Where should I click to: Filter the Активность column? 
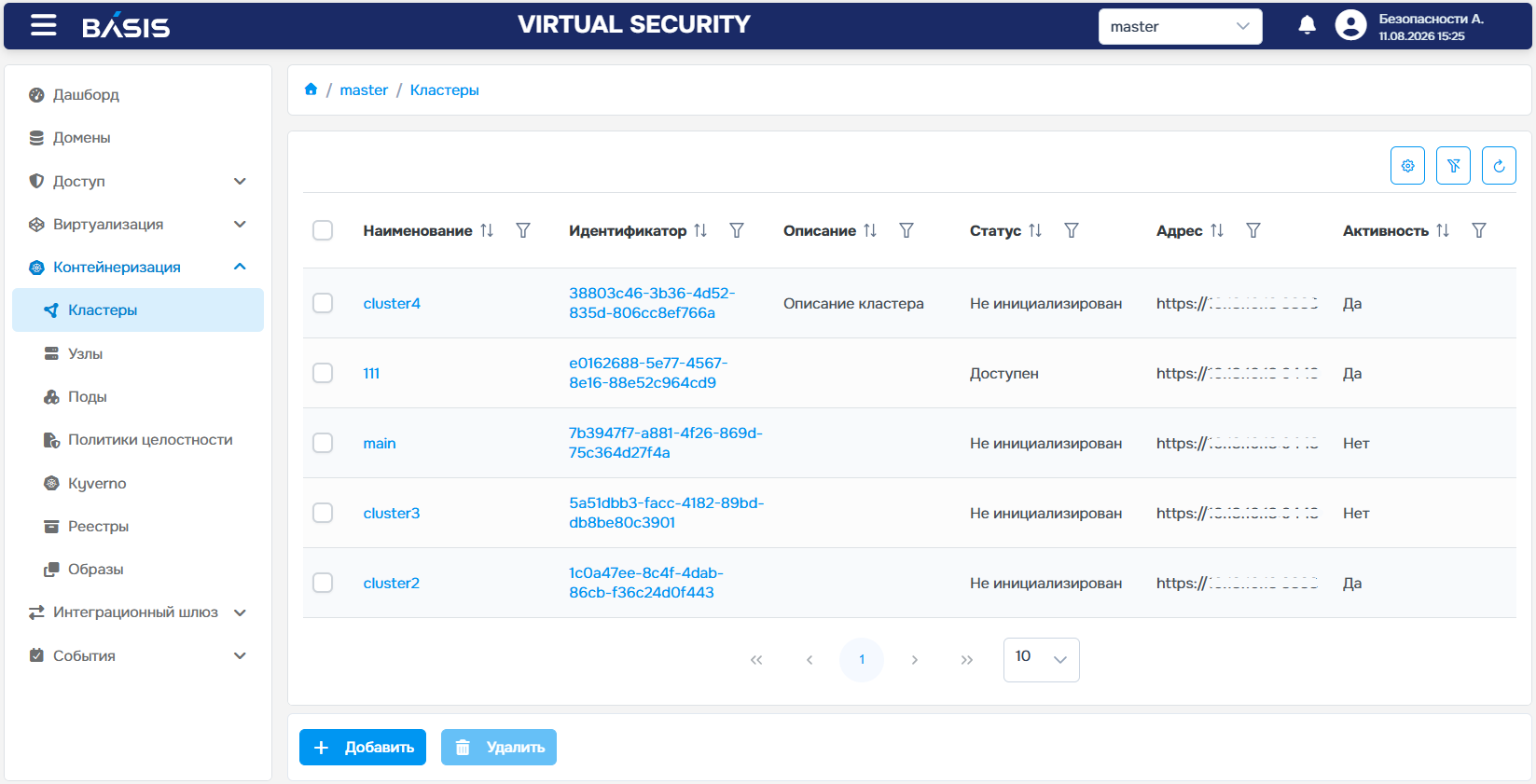(1479, 230)
